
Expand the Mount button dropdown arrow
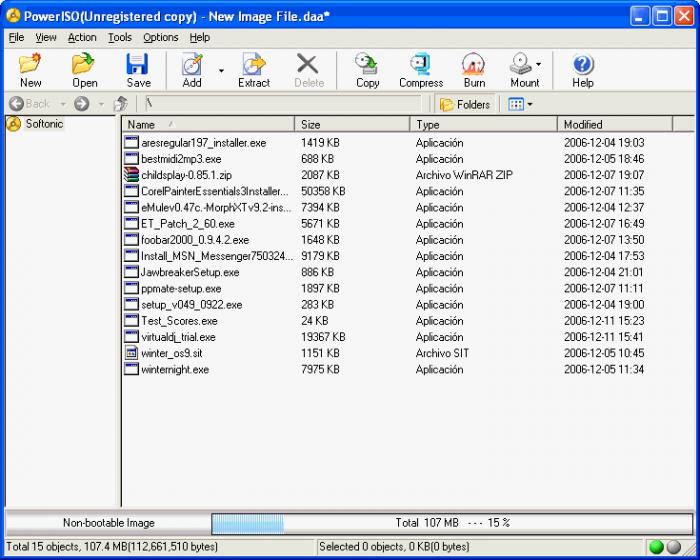(540, 64)
